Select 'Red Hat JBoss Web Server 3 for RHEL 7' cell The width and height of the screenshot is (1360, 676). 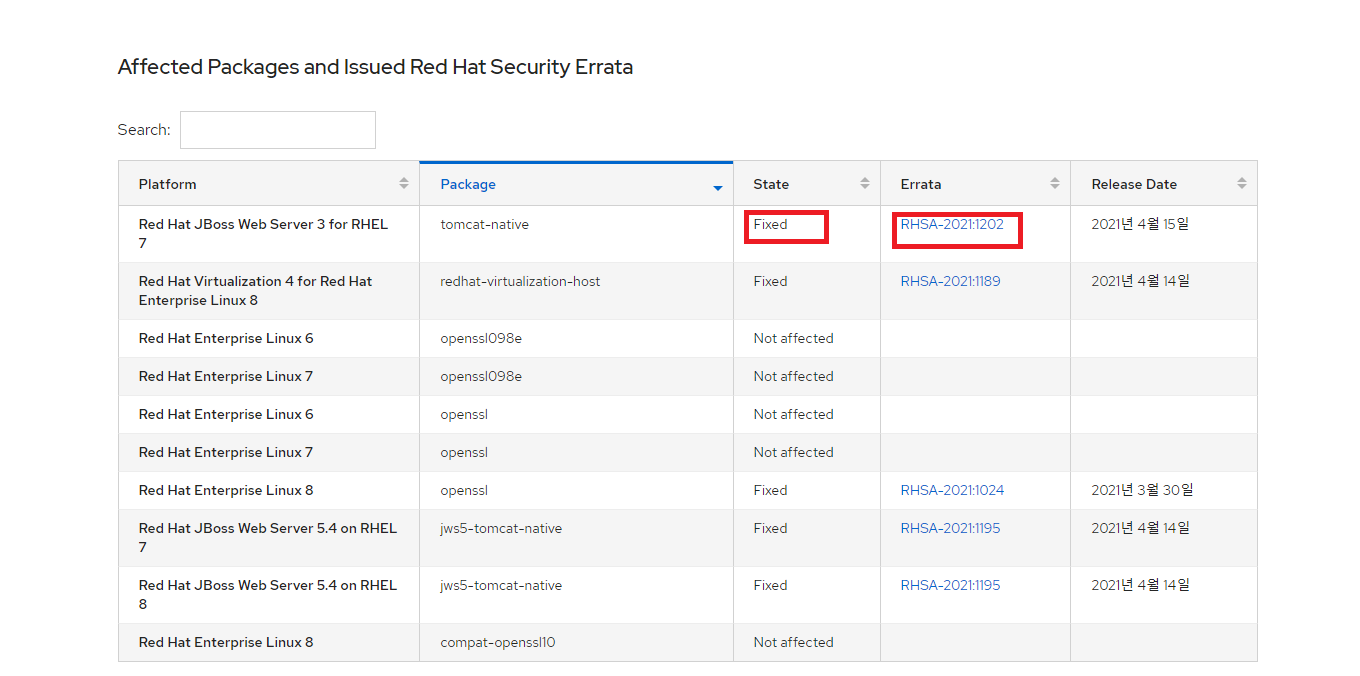269,234
